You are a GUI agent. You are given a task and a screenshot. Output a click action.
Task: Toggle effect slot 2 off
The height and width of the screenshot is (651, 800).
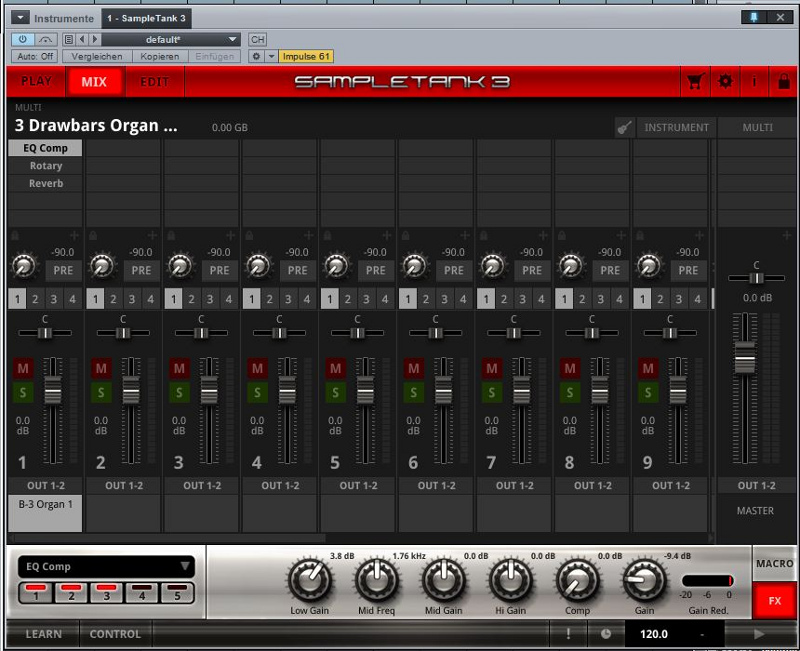point(71,593)
